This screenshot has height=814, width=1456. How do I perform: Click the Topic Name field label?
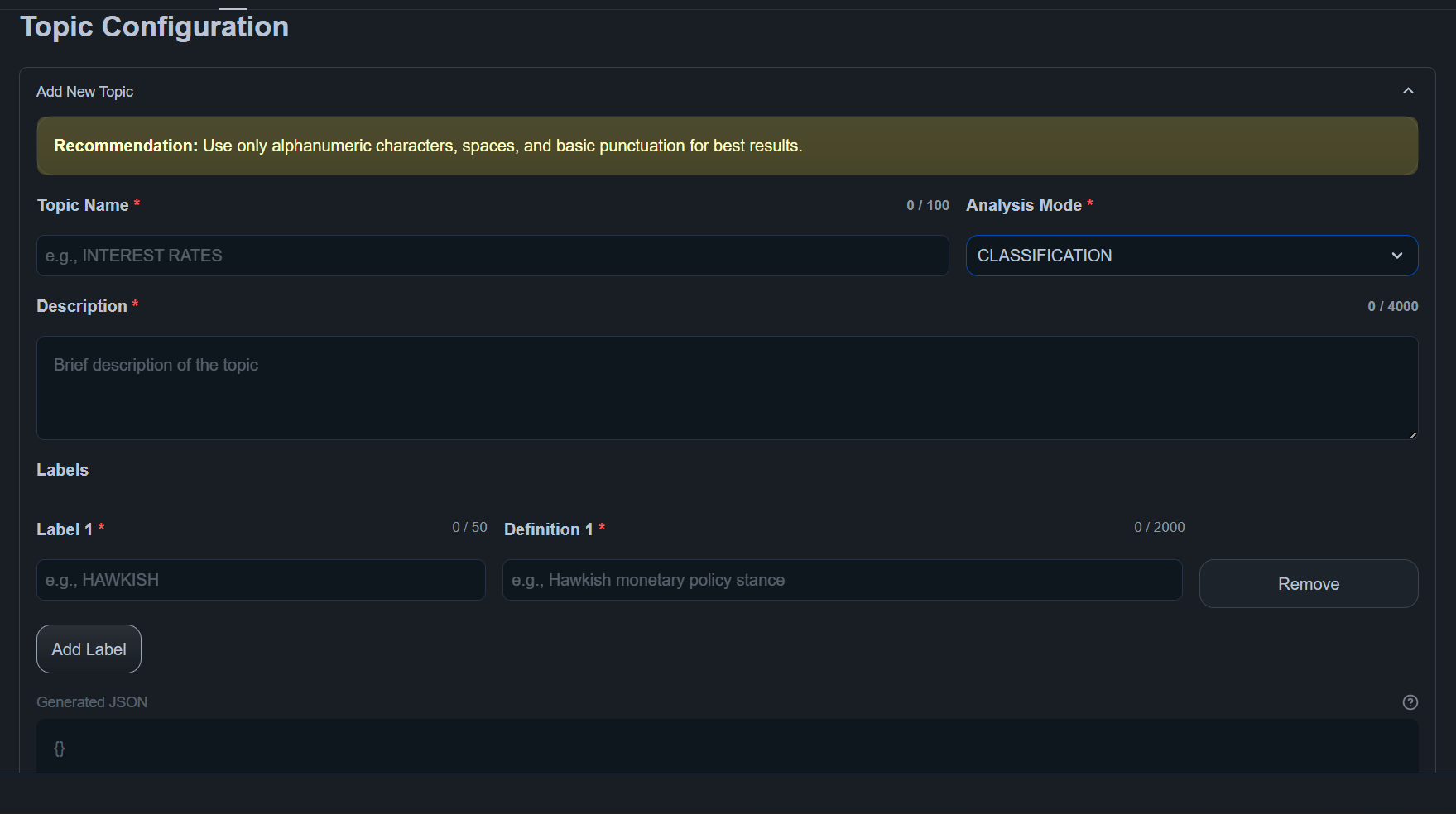tap(83, 205)
